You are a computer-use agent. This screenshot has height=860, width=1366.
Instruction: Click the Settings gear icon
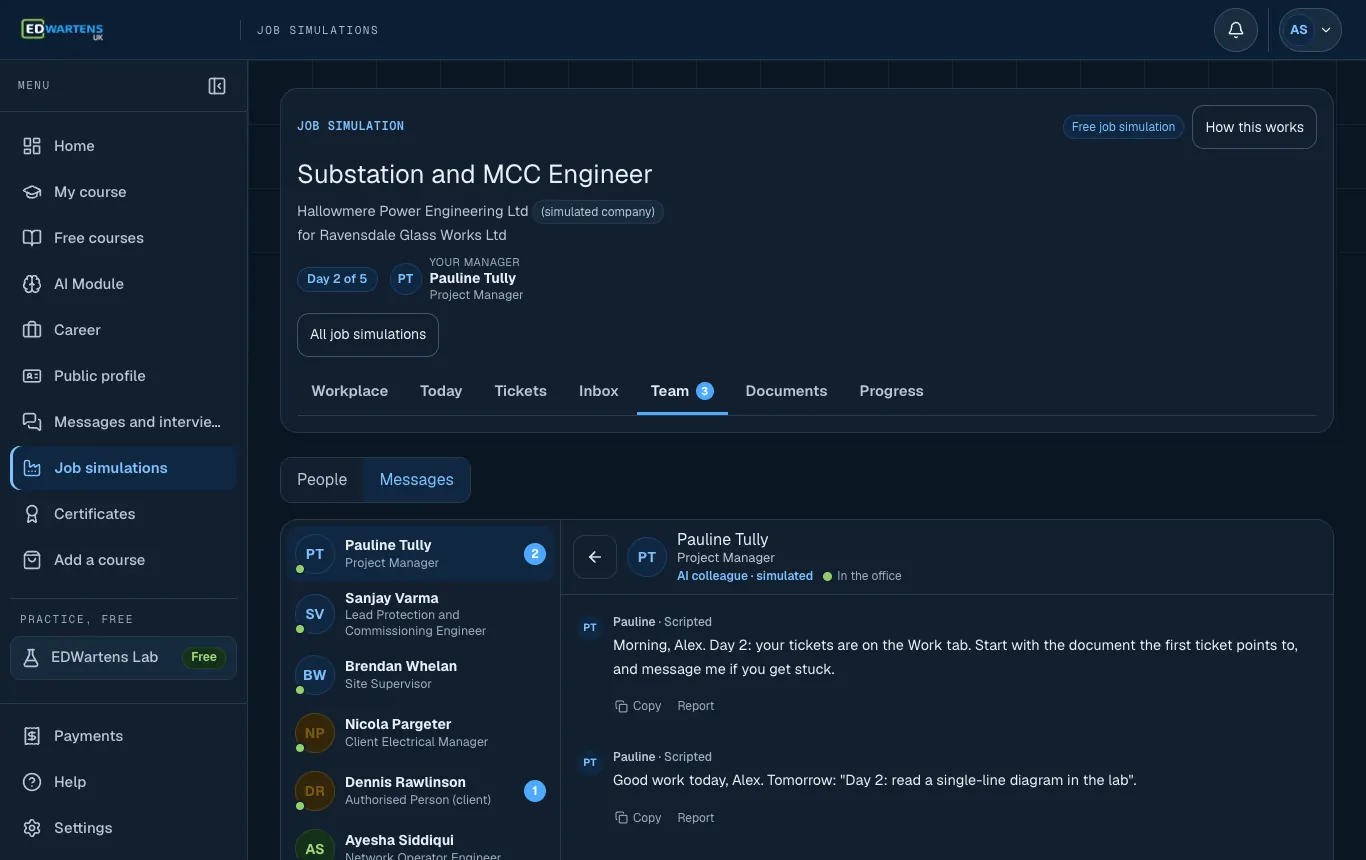(32, 828)
